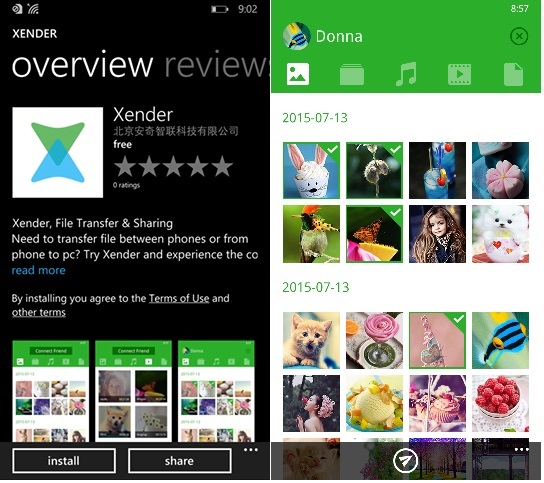Tap the second 2015-07-13 date header
The height and width of the screenshot is (483, 544).
[315, 287]
